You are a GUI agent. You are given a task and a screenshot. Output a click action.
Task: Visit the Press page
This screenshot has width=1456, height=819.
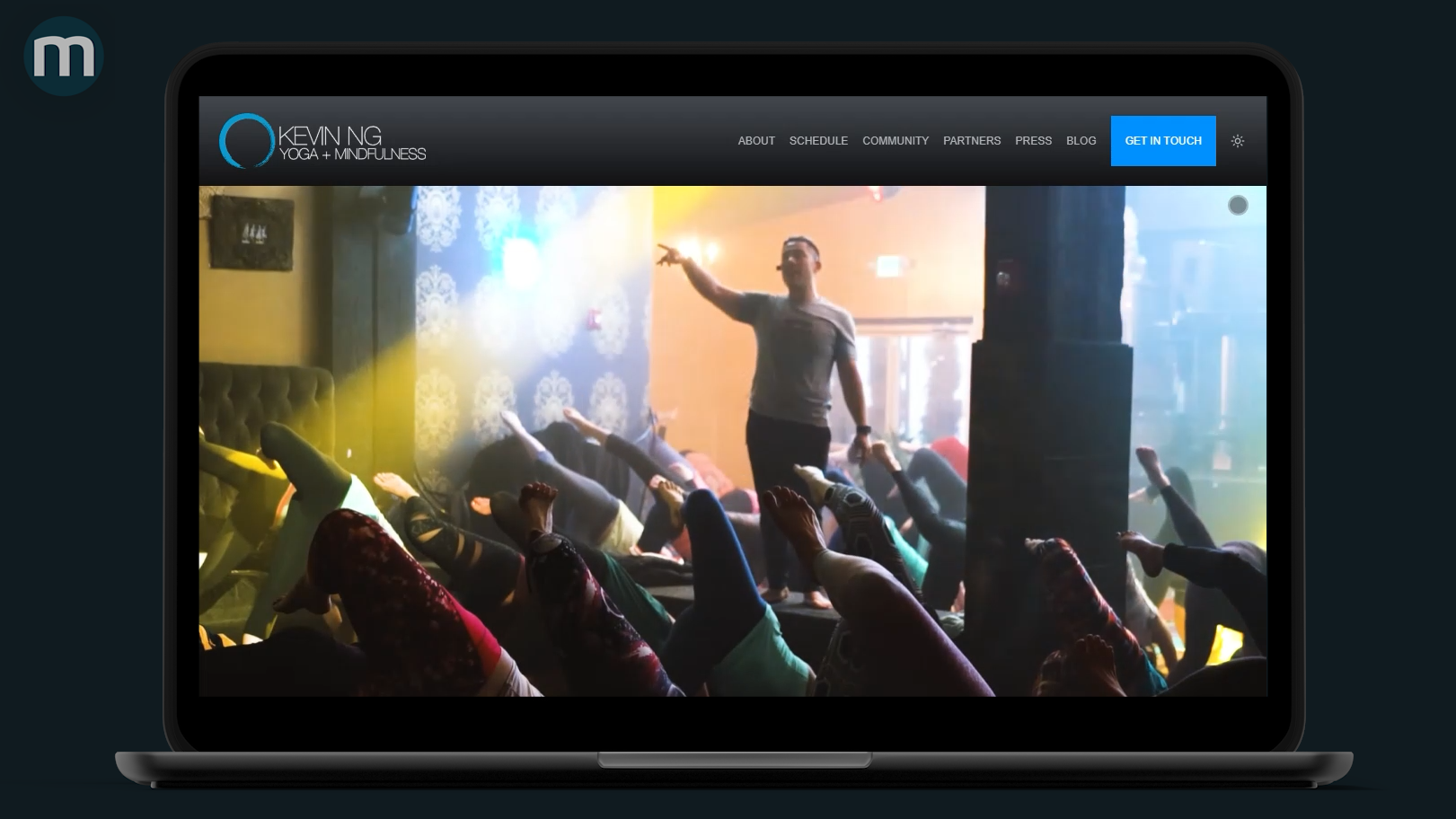click(x=1032, y=141)
